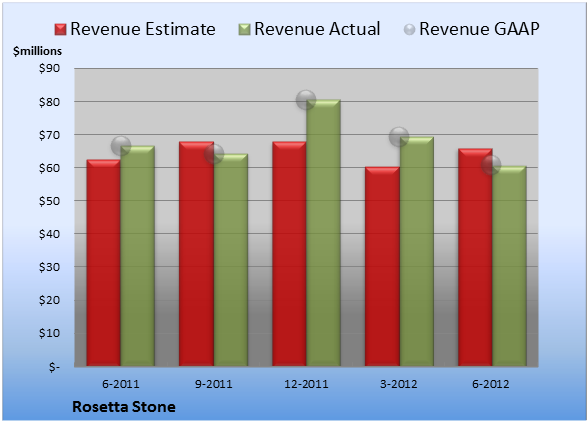588x422 pixels.
Task: Select the 'Revenue Actual' legend label
Action: click(x=317, y=29)
